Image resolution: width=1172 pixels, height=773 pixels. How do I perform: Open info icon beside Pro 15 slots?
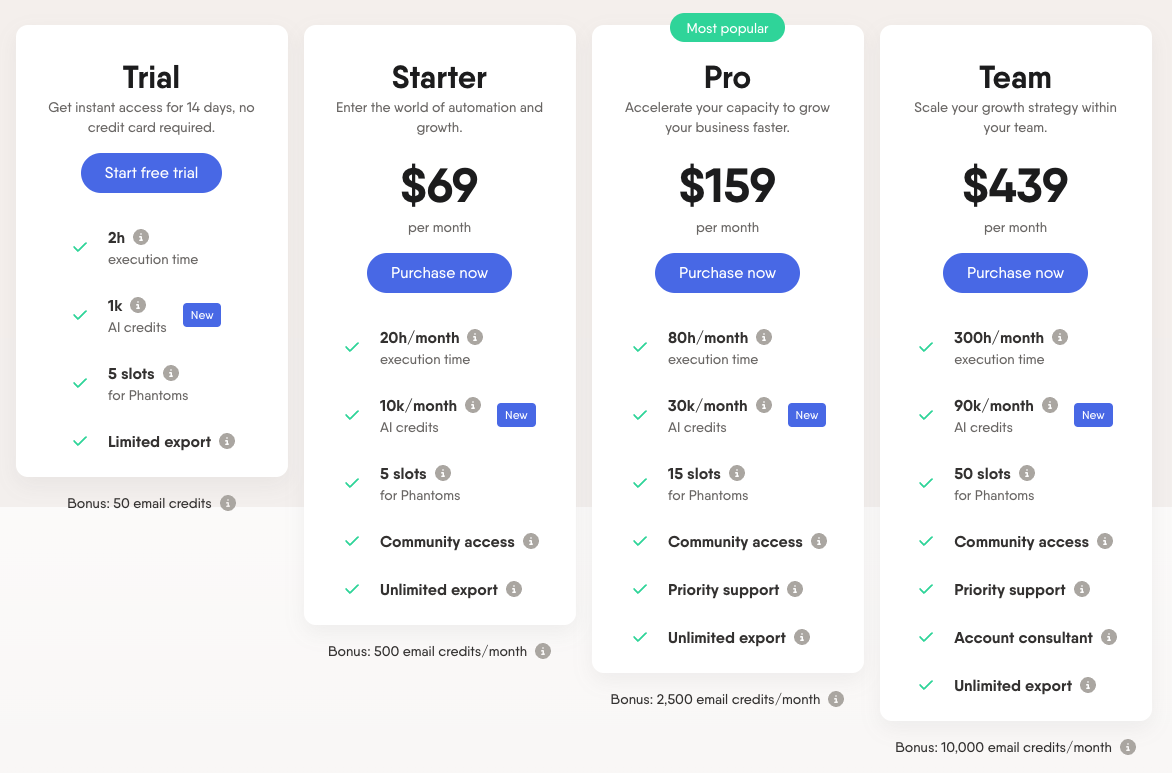(737, 473)
